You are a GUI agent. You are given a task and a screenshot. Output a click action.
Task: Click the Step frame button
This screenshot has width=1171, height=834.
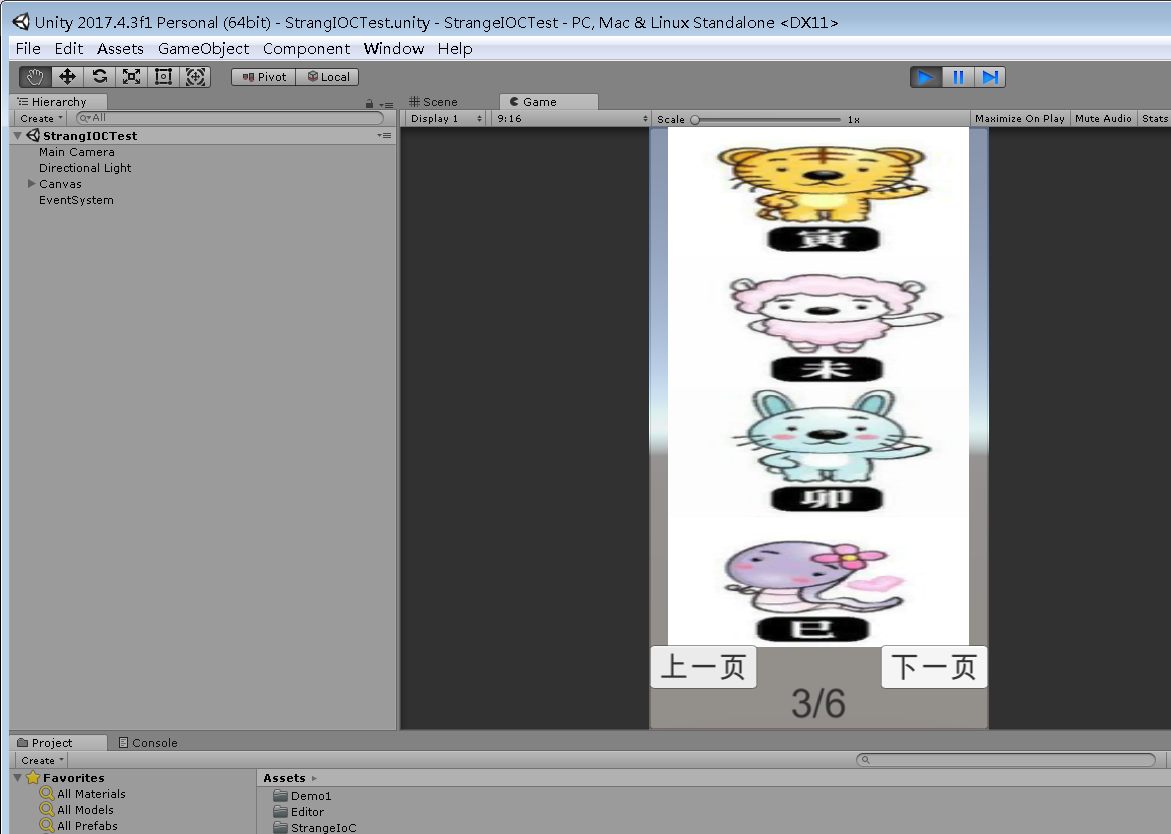pos(990,76)
